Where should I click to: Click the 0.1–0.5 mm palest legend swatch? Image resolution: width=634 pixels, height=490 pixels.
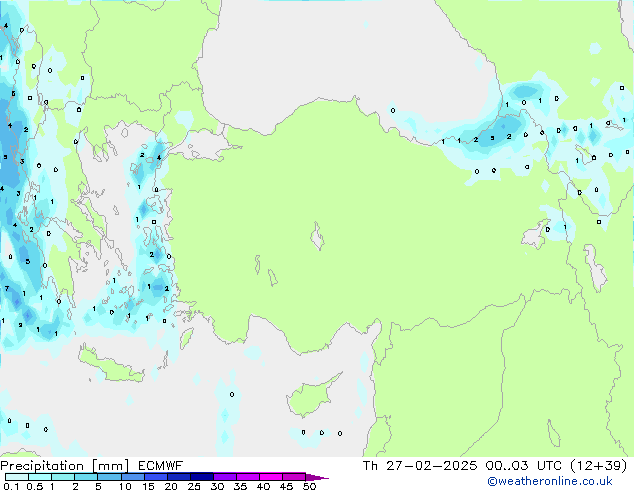pyautogui.click(x=17, y=477)
